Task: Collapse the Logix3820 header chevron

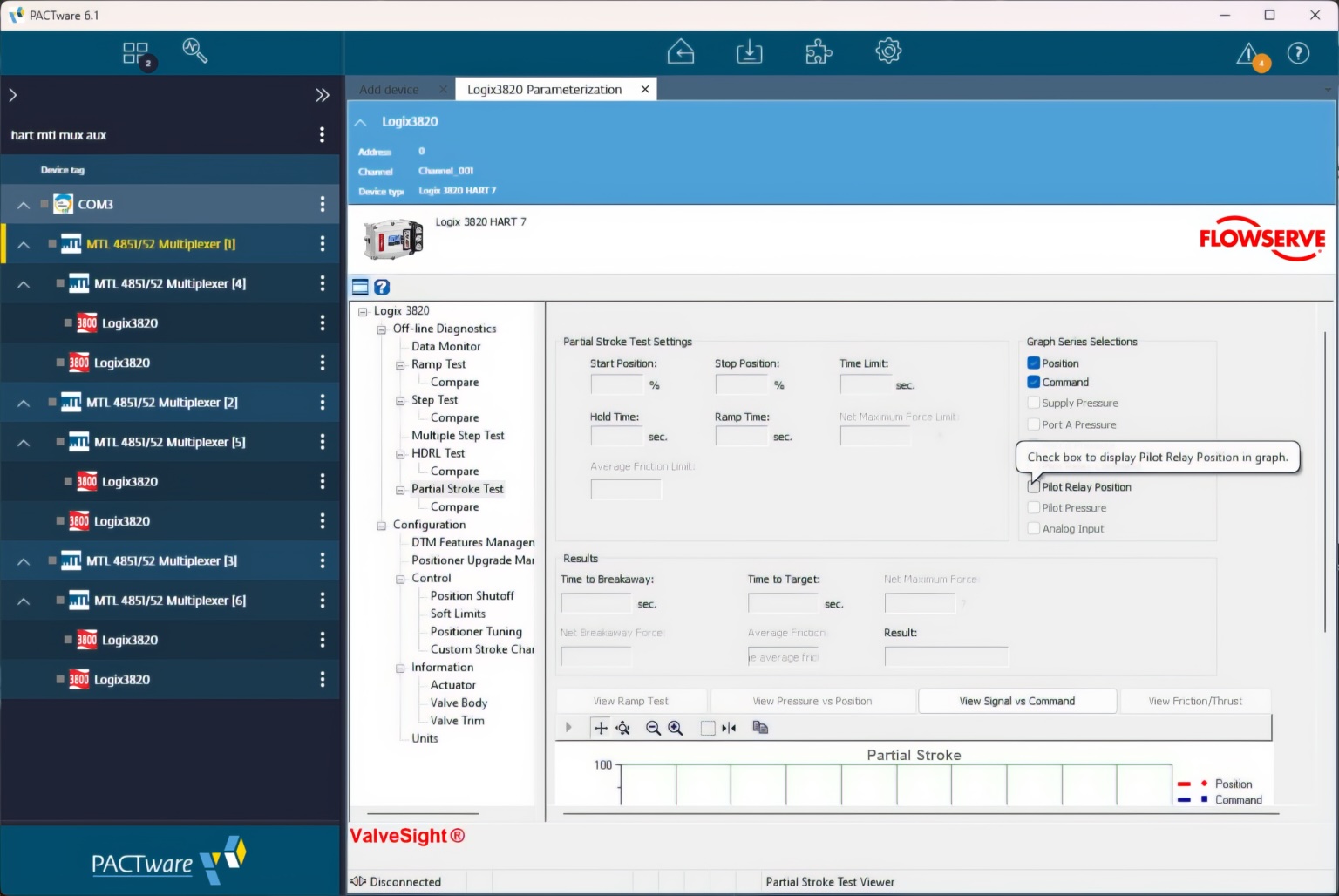Action: click(360, 122)
